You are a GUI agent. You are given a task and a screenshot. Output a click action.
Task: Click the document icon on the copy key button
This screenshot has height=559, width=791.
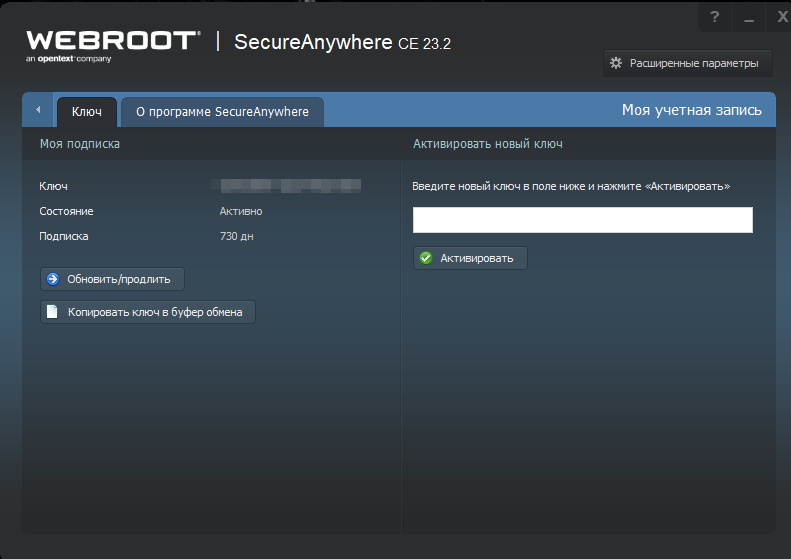pos(53,312)
